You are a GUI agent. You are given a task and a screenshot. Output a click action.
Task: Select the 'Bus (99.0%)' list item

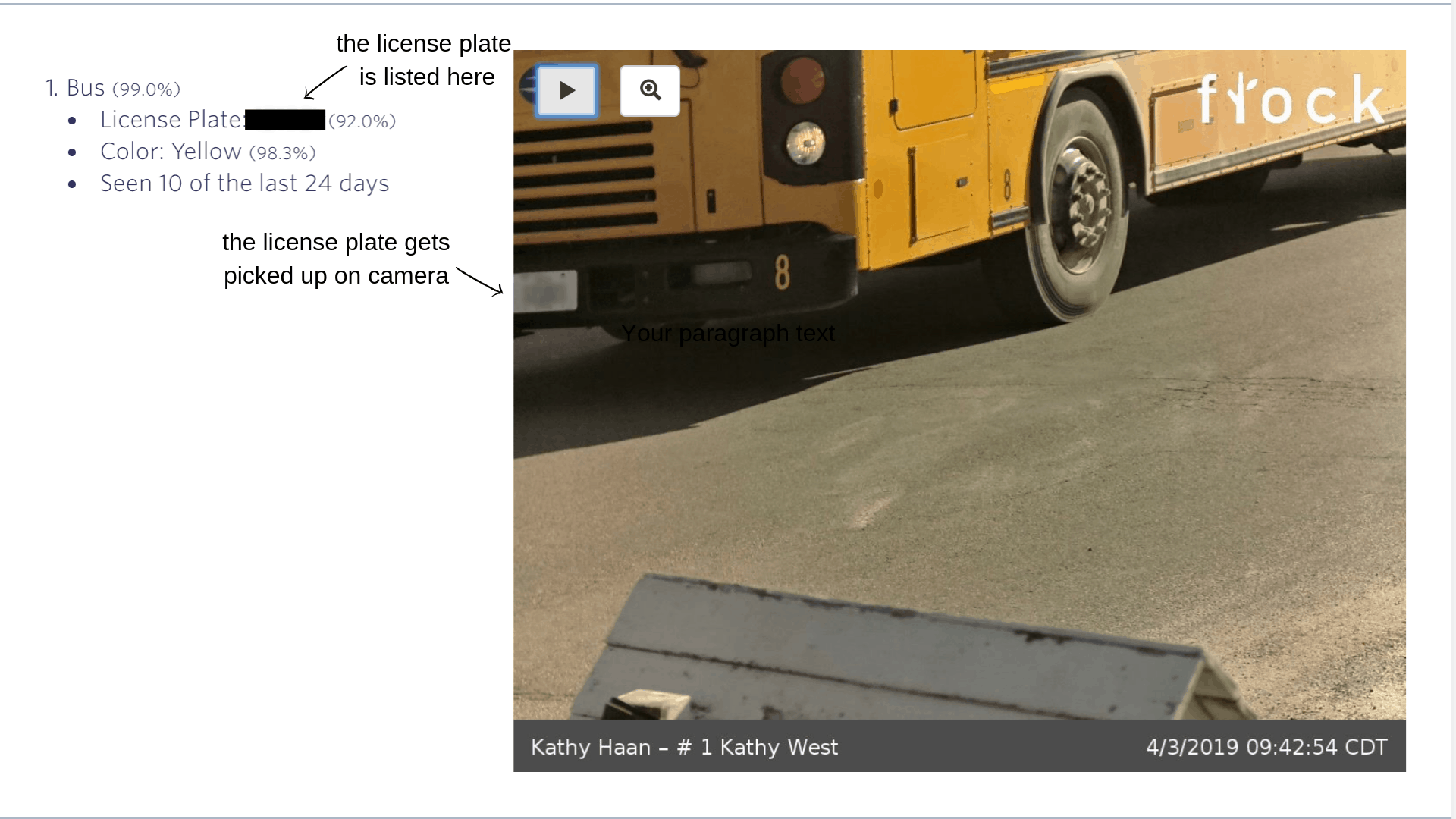coord(112,88)
